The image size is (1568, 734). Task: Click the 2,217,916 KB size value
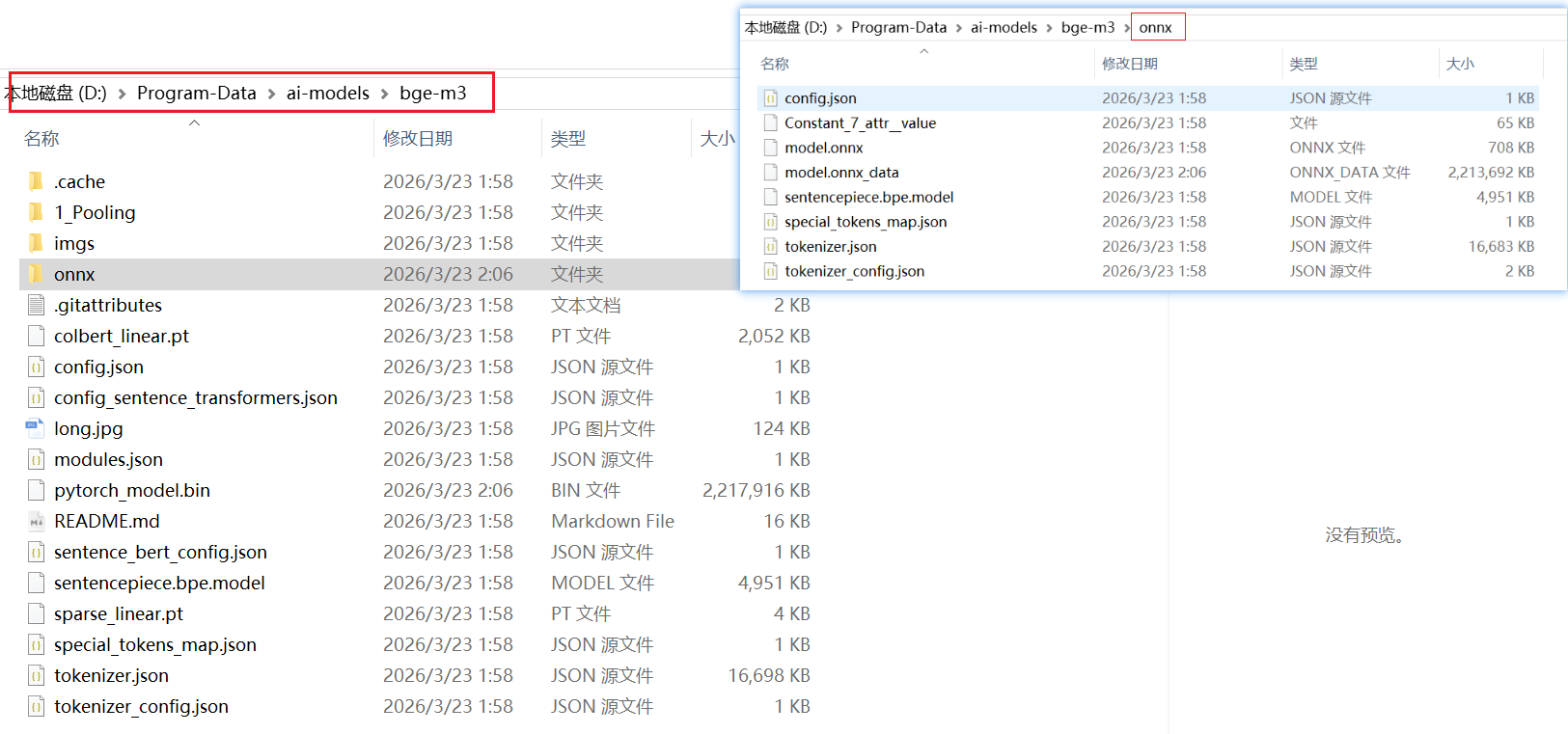tap(756, 490)
